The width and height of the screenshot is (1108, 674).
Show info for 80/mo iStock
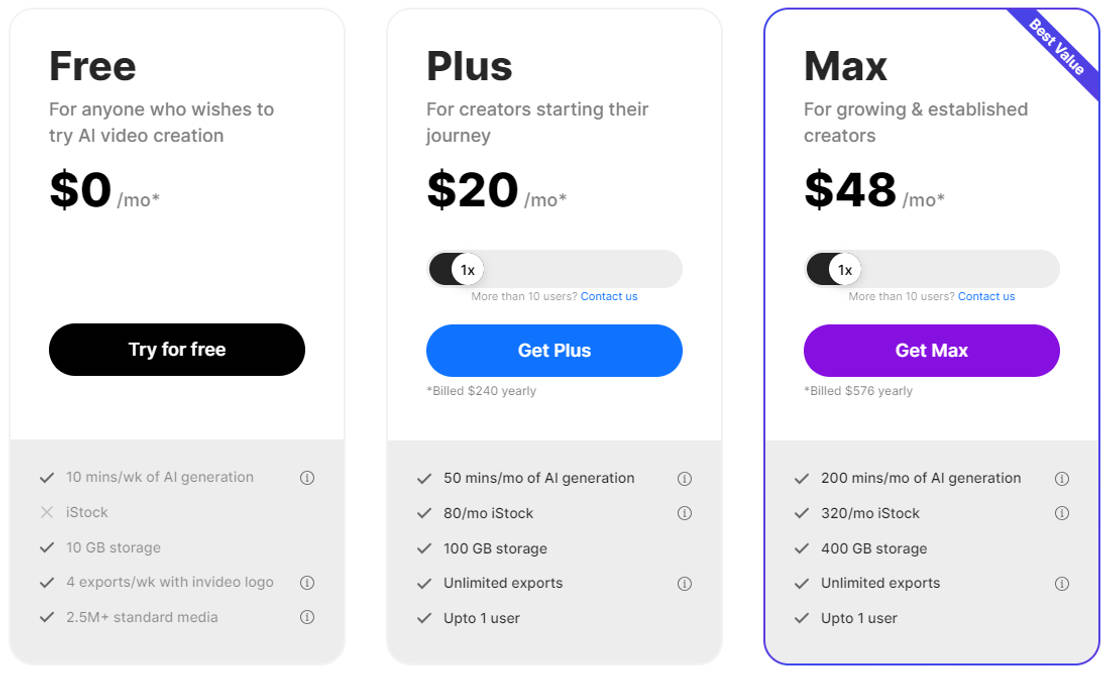pyautogui.click(x=684, y=514)
